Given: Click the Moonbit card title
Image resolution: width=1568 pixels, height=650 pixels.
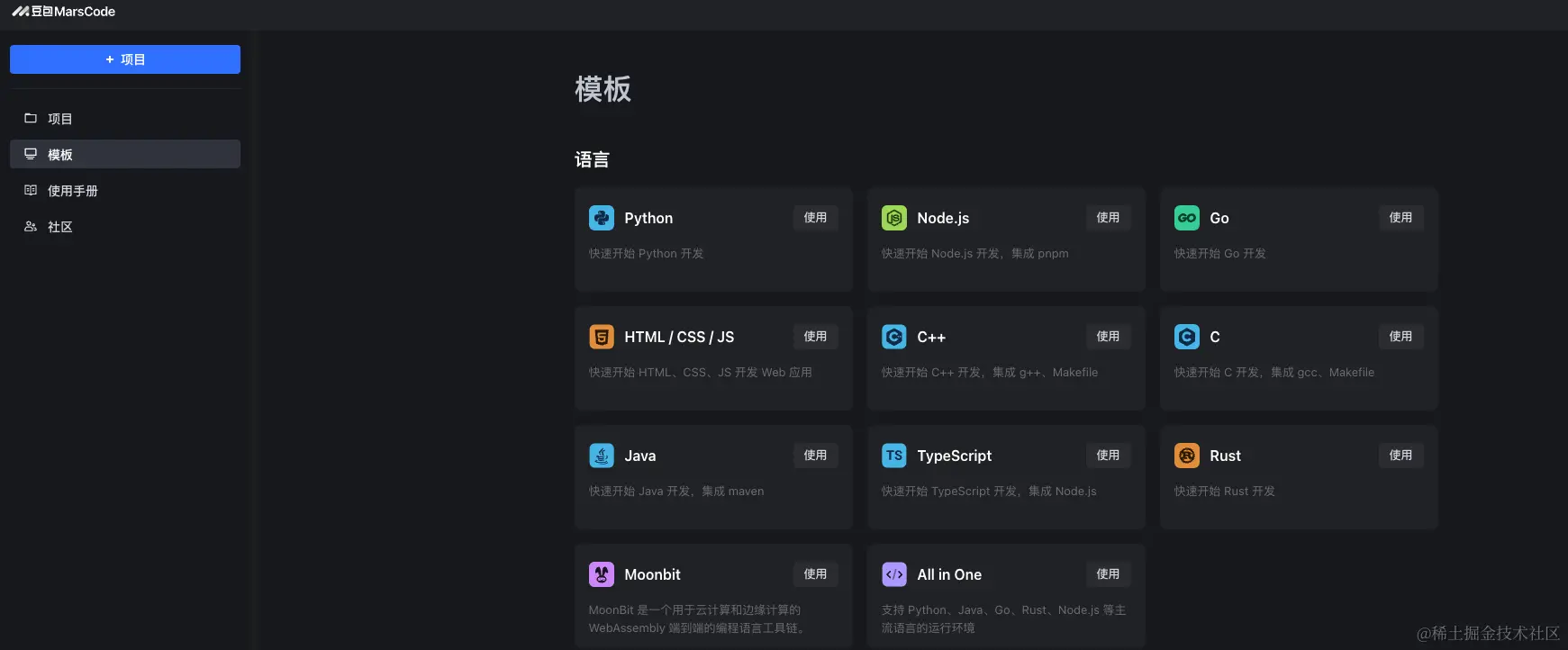Looking at the screenshot, I should click(x=652, y=574).
